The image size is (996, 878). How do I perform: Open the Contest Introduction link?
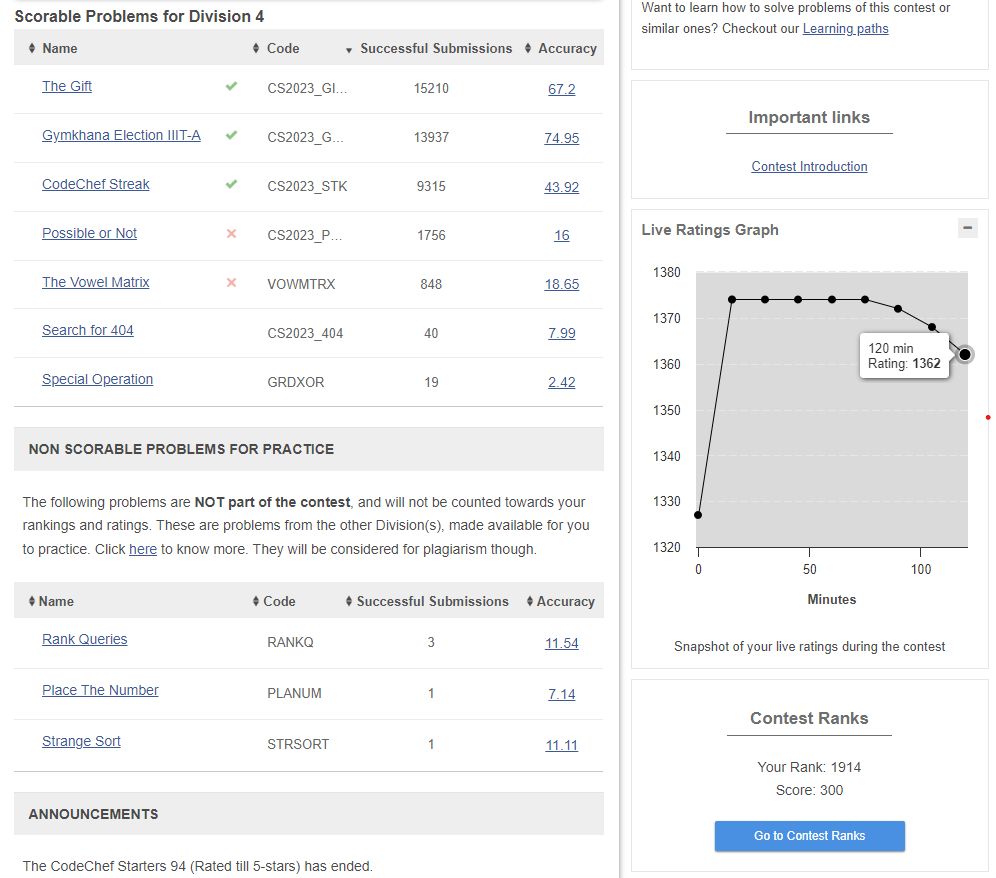point(809,166)
